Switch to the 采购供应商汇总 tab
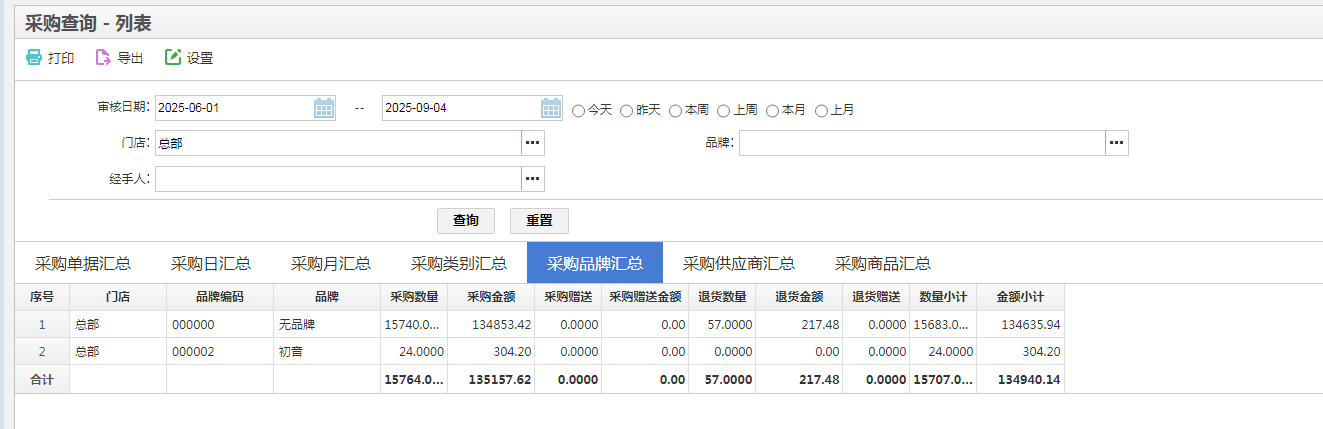 [x=738, y=263]
